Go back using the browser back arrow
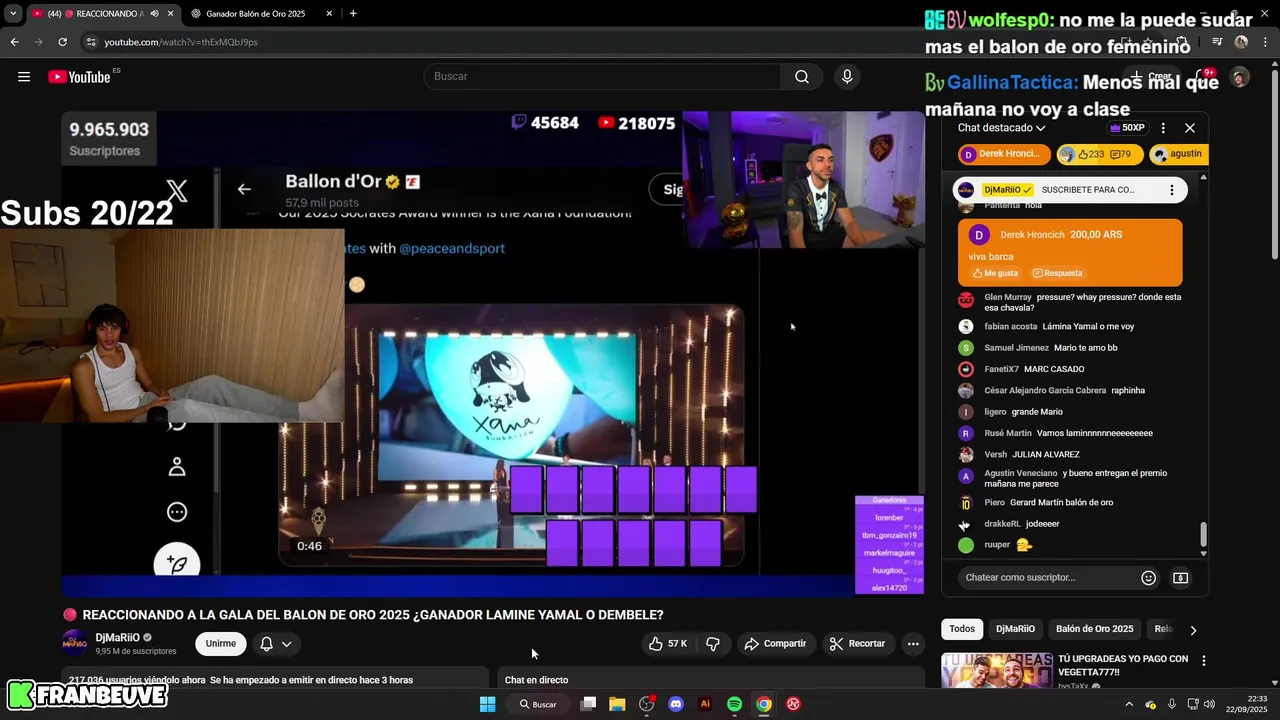This screenshot has height=720, width=1280. [x=14, y=42]
